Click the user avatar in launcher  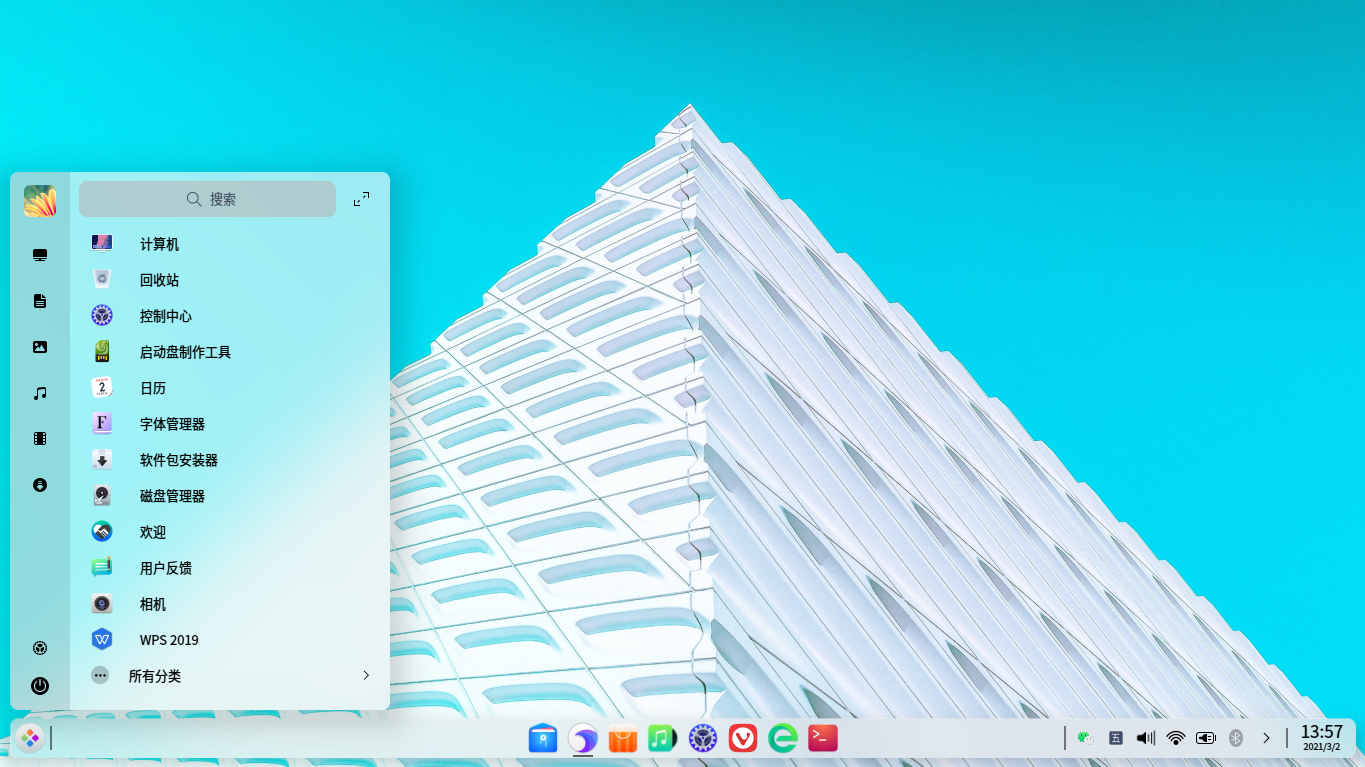[x=40, y=201]
